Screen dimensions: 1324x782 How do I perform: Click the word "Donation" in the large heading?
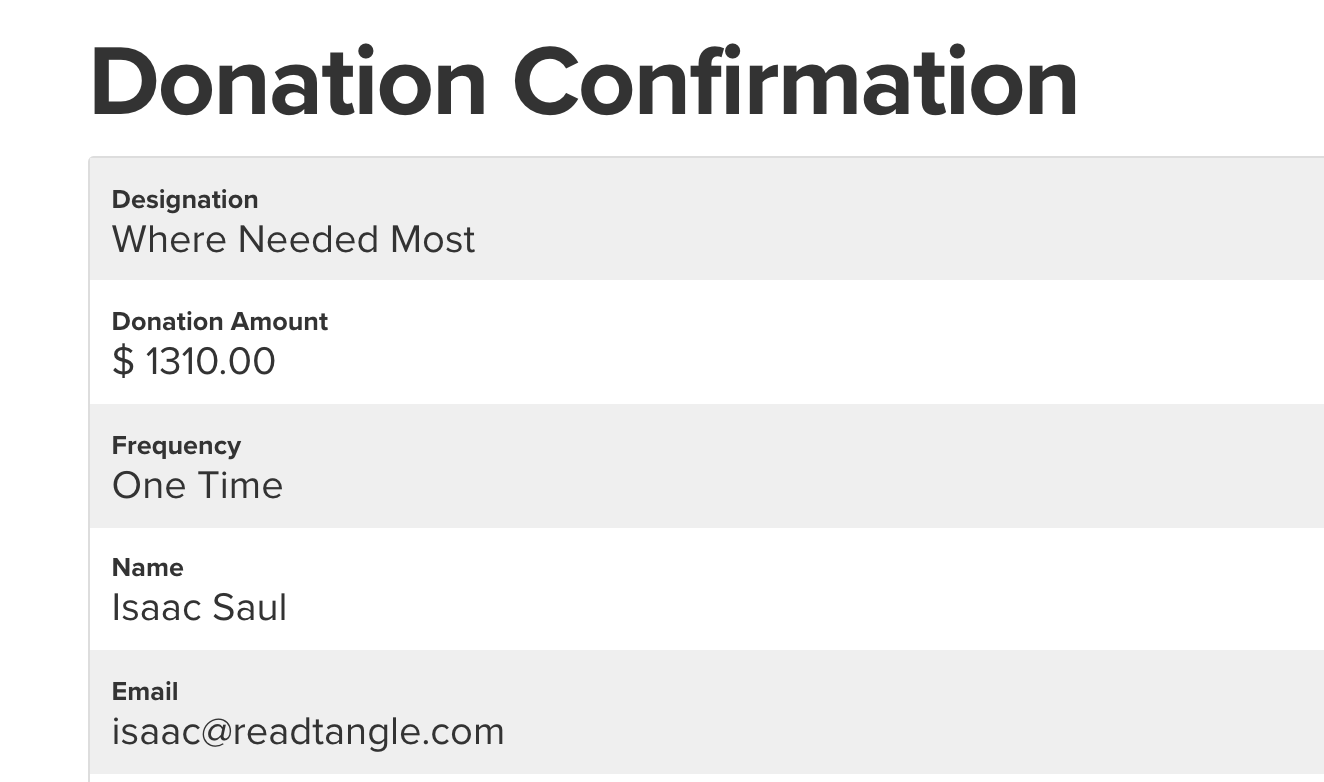click(x=288, y=83)
